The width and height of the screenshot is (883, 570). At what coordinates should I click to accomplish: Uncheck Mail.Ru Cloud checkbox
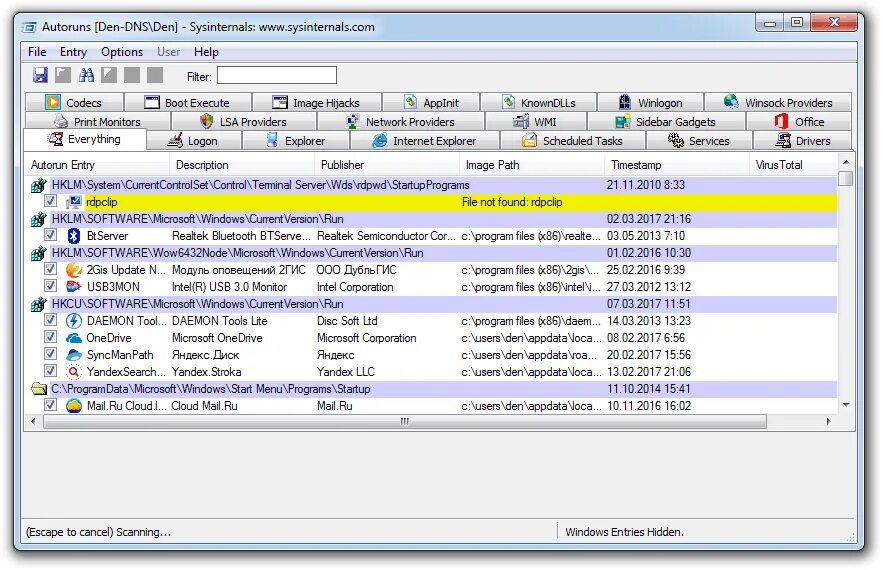[50, 404]
